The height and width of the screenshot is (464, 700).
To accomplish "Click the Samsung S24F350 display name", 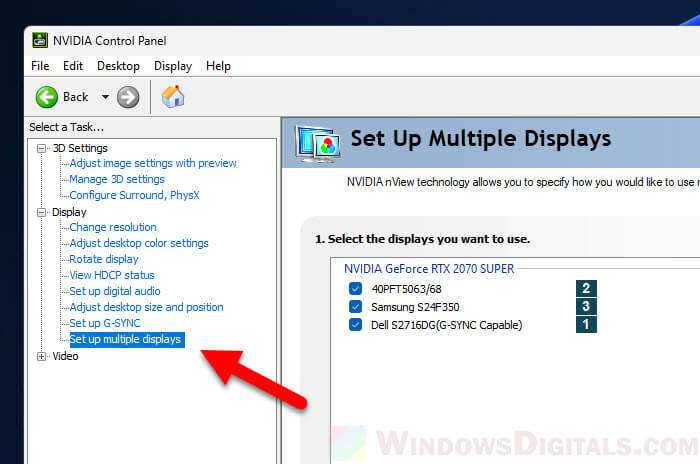I will pyautogui.click(x=415, y=307).
